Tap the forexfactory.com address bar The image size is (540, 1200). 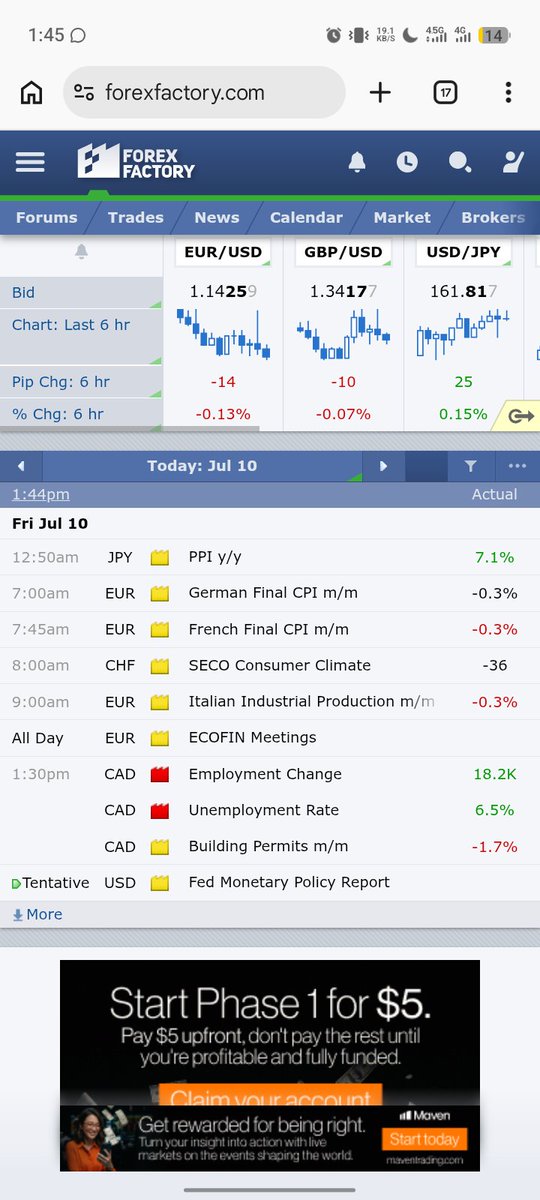pyautogui.click(x=205, y=93)
